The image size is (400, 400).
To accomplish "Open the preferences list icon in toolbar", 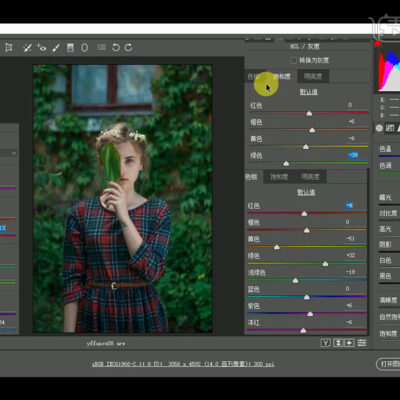I will [102, 47].
